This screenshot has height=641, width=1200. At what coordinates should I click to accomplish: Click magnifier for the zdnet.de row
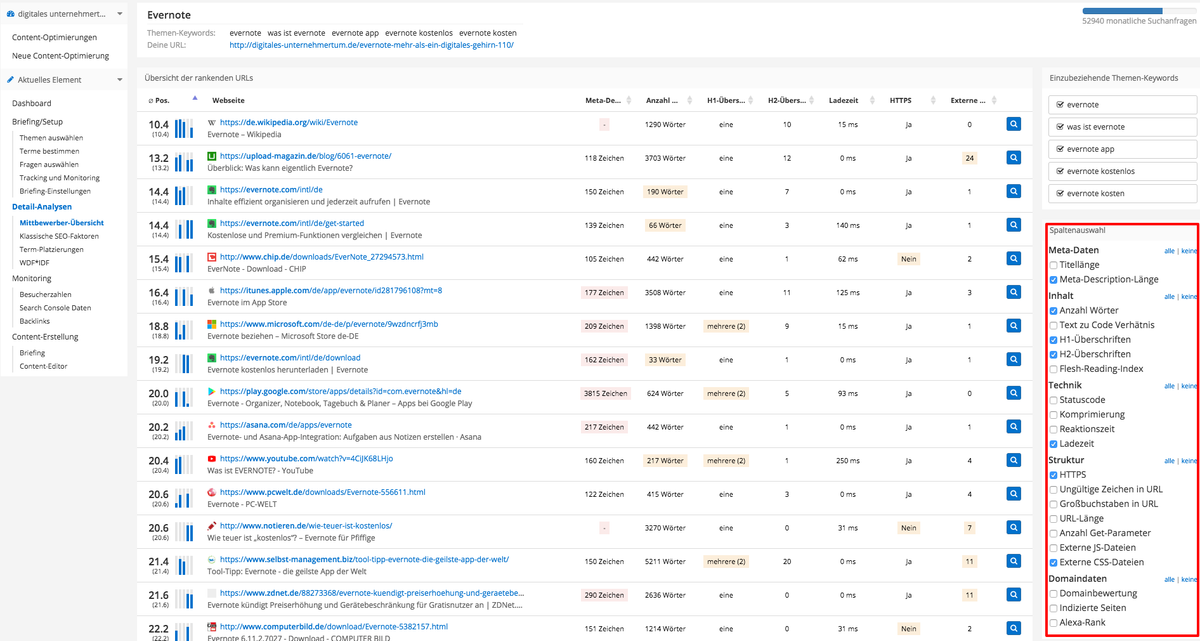pos(1013,595)
